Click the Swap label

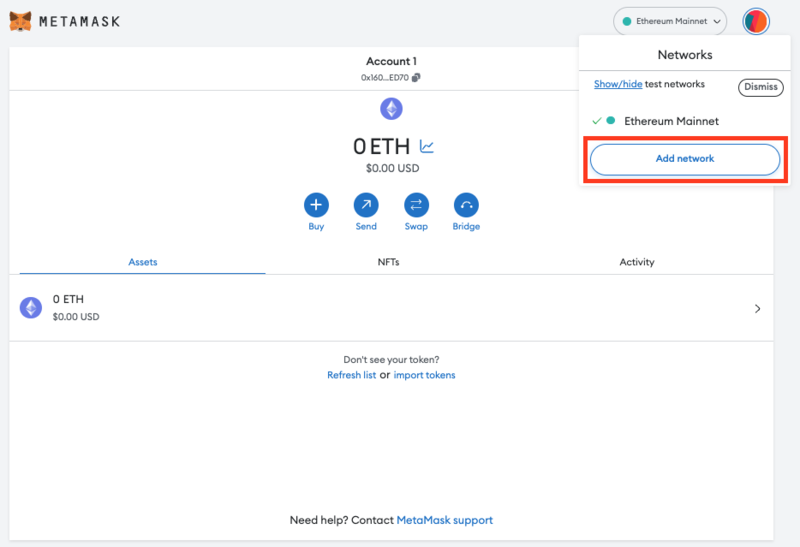pos(416,227)
